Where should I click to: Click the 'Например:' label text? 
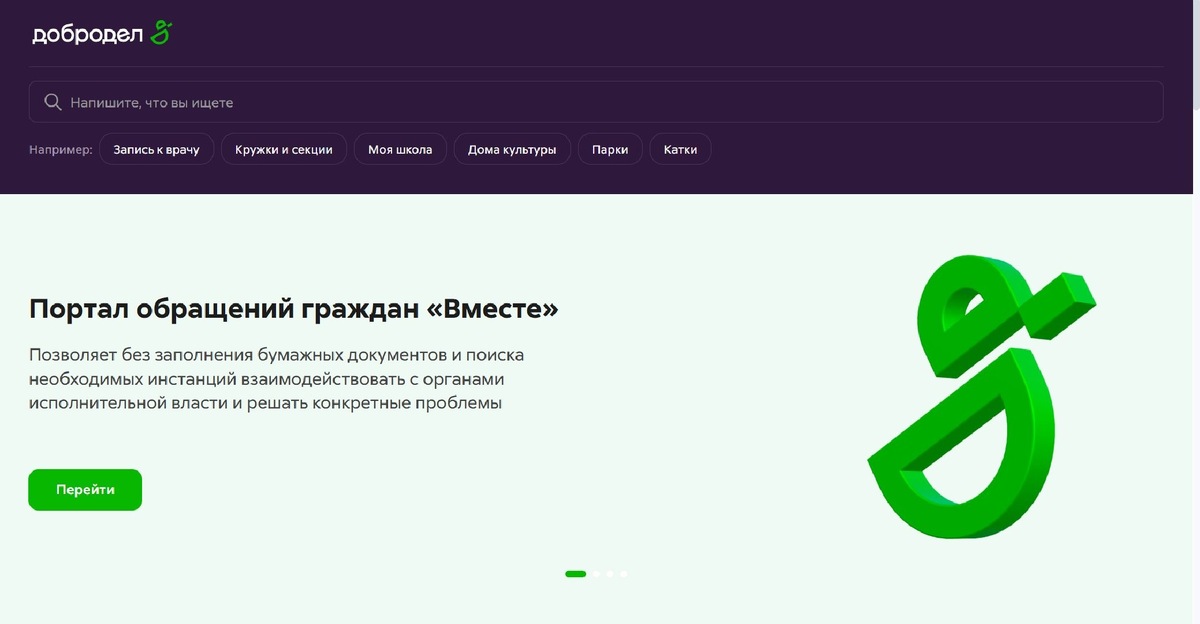[x=61, y=150]
